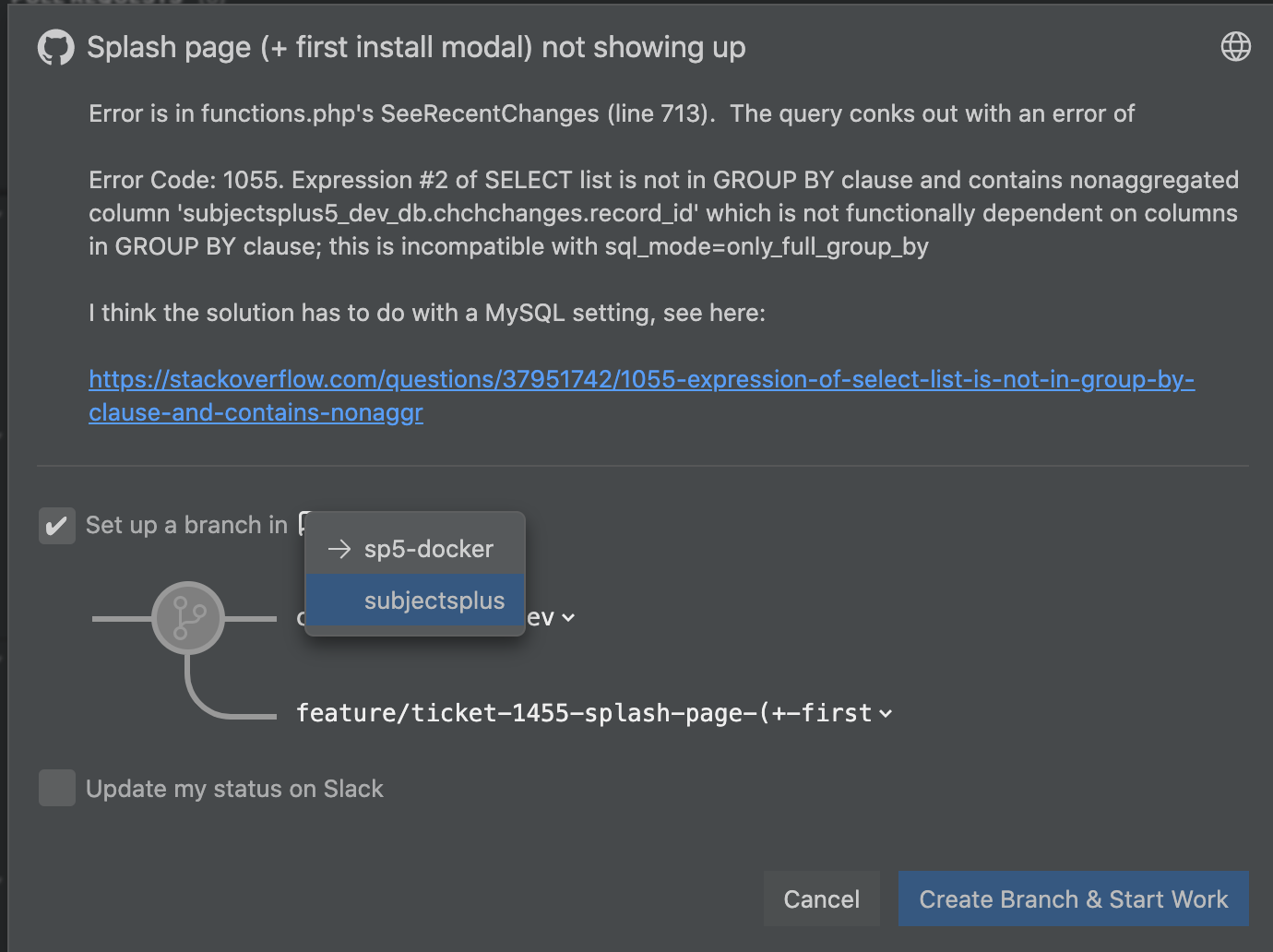
Task: Click the 'I think the solution' sentence
Action: [x=427, y=313]
